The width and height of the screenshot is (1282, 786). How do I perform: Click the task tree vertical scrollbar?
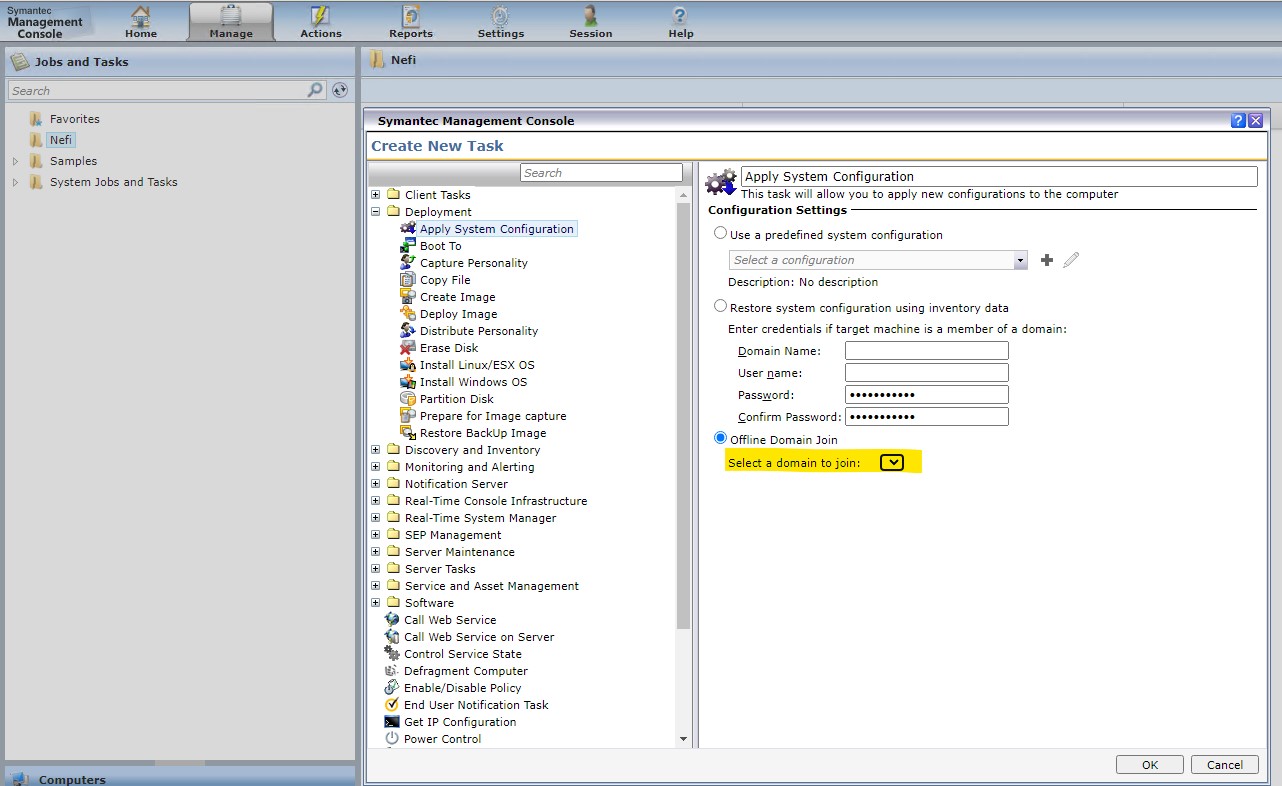(684, 415)
